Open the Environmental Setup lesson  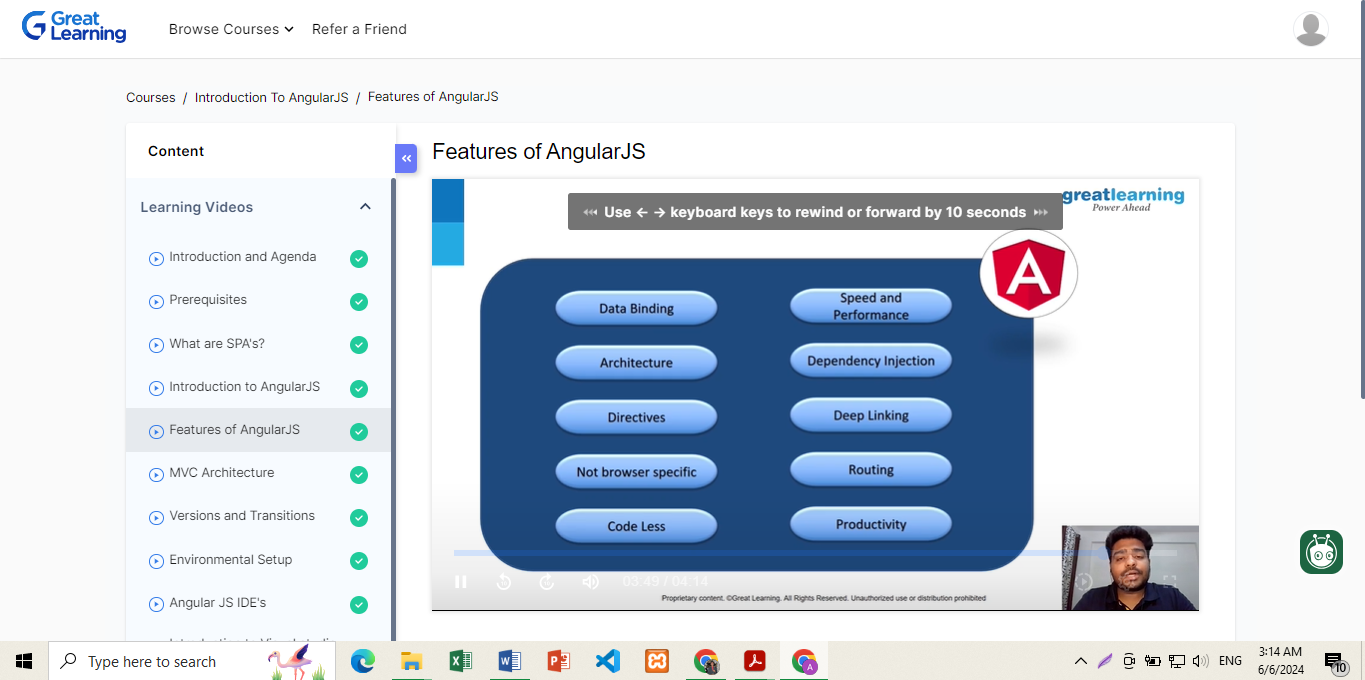231,559
